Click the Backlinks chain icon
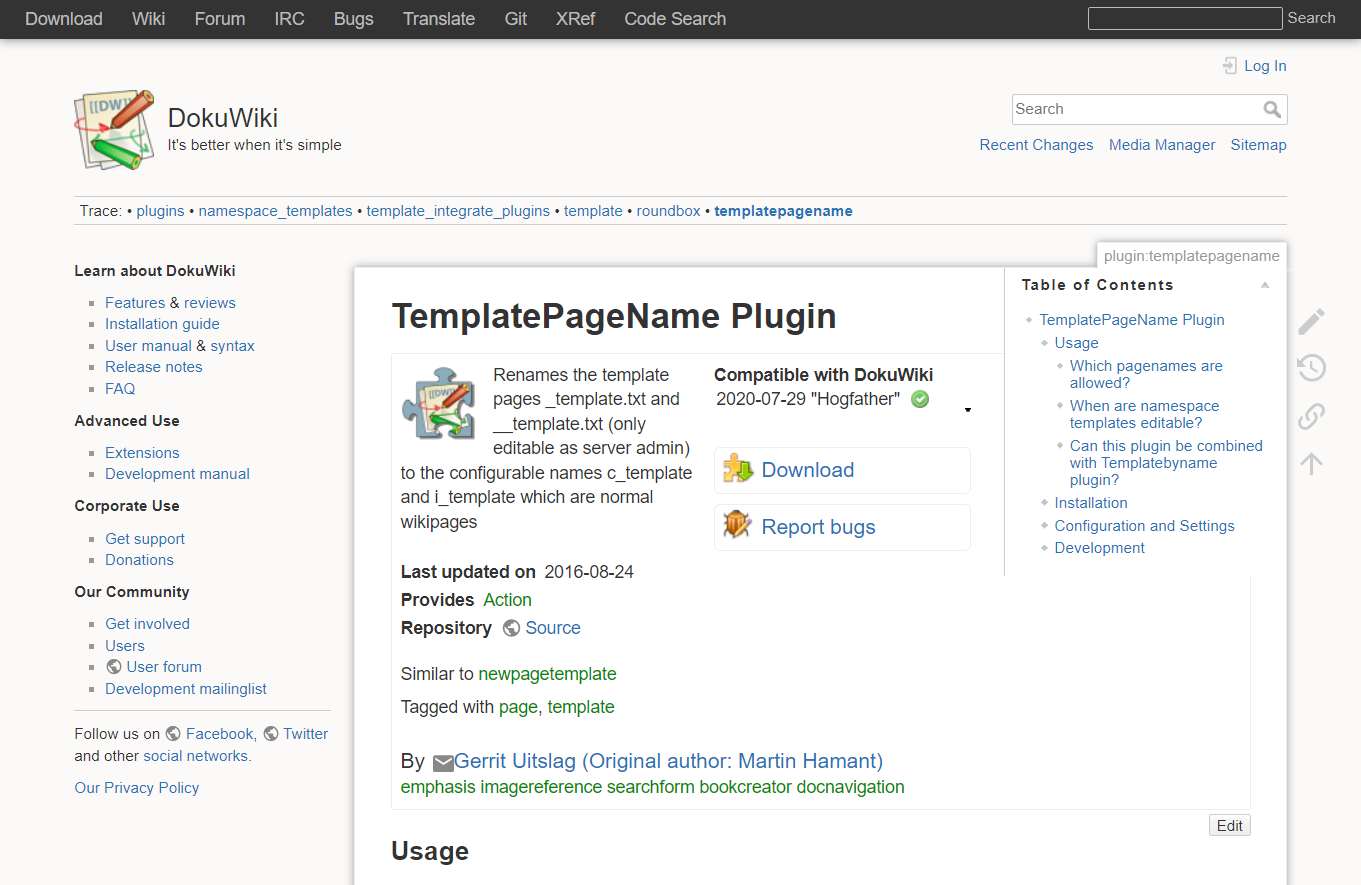This screenshot has height=885, width=1361. 1311,416
